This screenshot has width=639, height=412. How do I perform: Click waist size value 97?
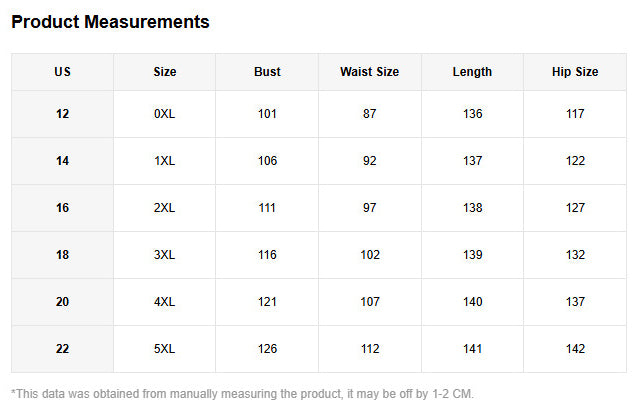[370, 208]
